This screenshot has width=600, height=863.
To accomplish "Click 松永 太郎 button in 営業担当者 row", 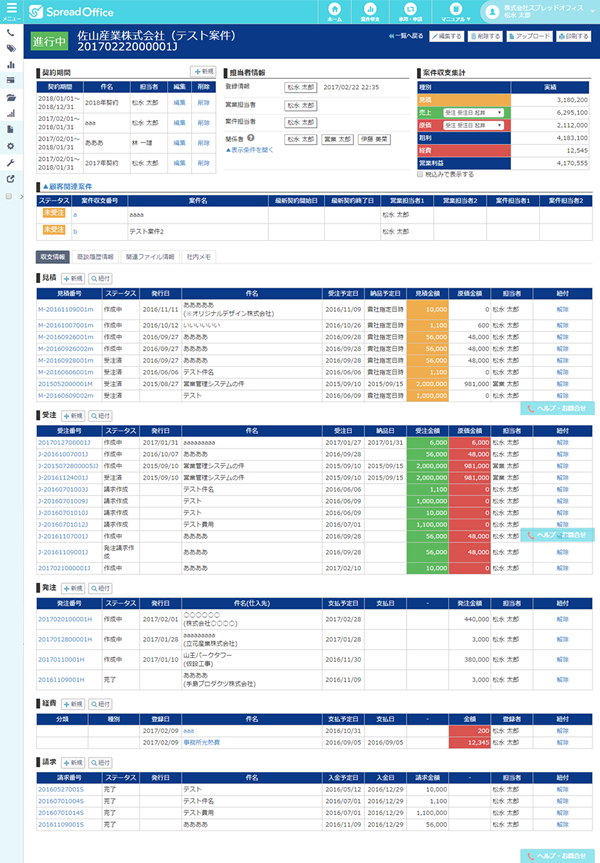I will tap(301, 105).
